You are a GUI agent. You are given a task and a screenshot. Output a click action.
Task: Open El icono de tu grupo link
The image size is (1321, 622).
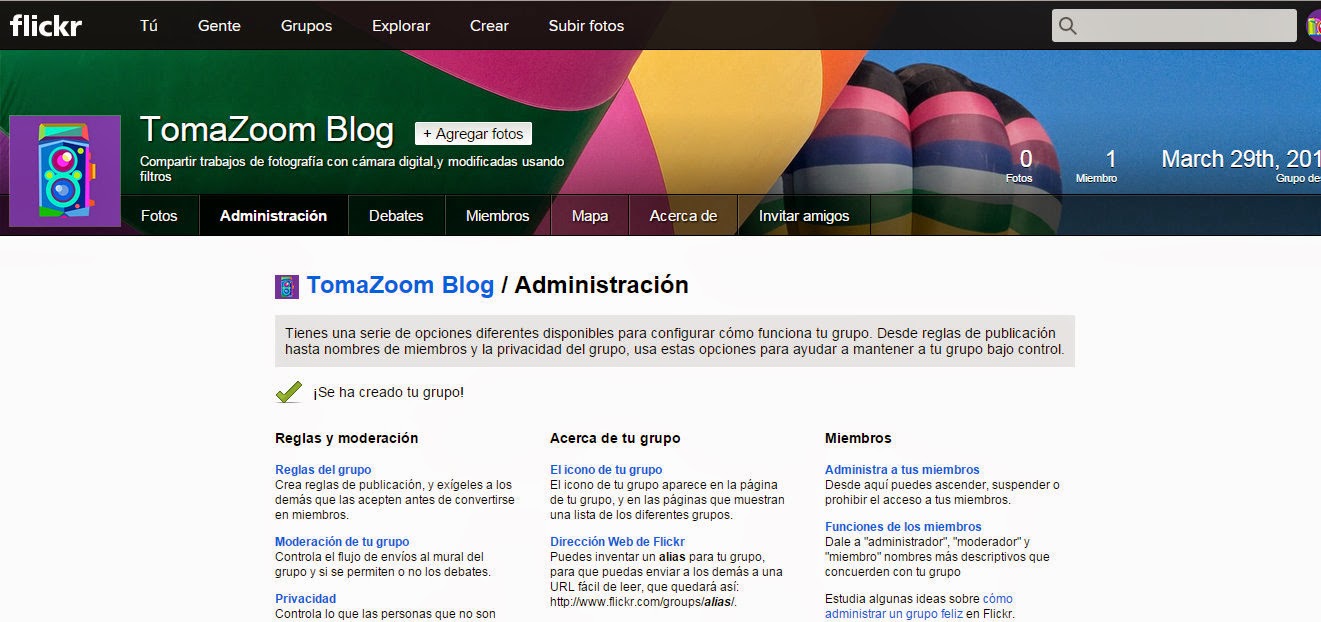click(x=606, y=469)
